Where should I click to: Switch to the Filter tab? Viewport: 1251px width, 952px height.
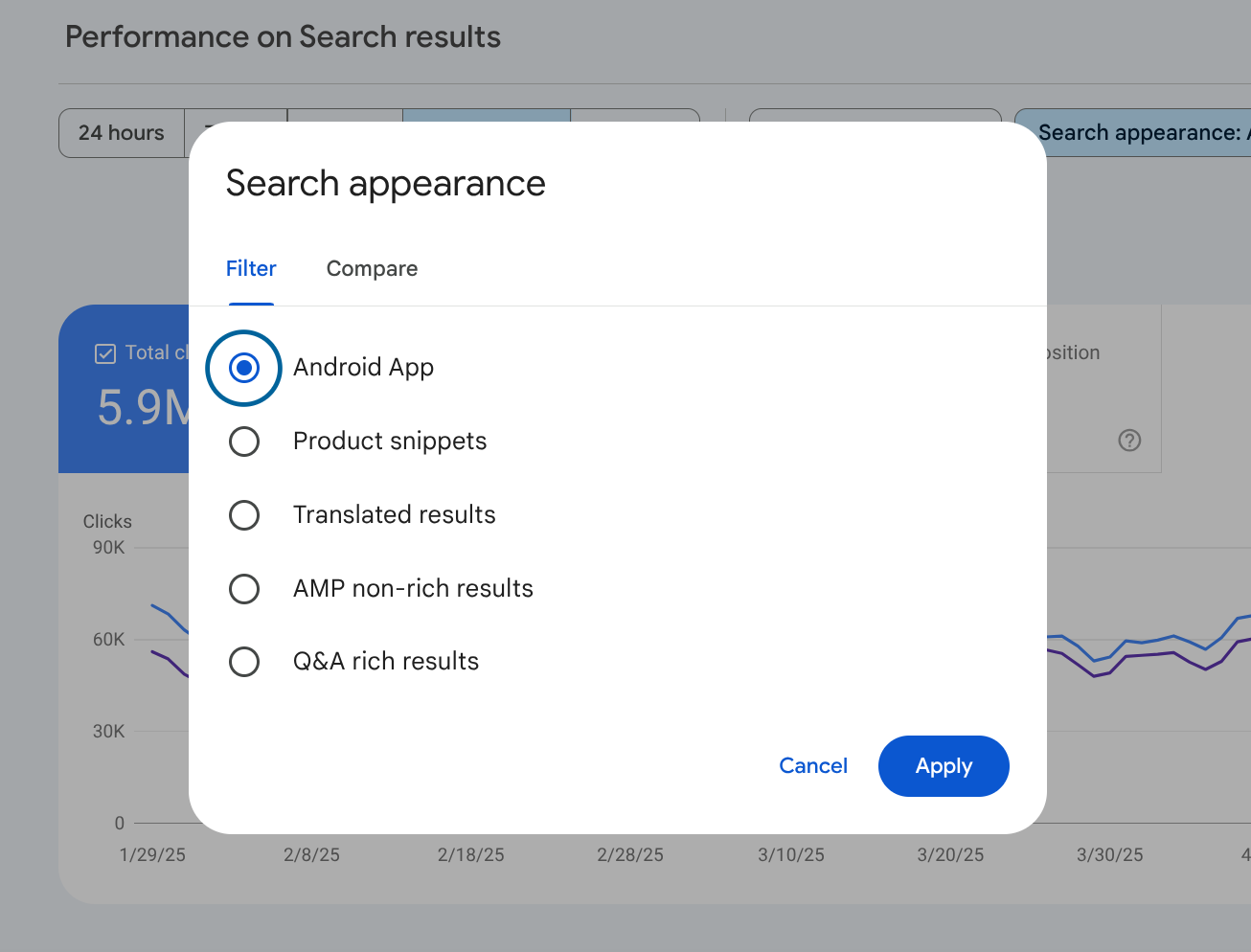(x=250, y=269)
